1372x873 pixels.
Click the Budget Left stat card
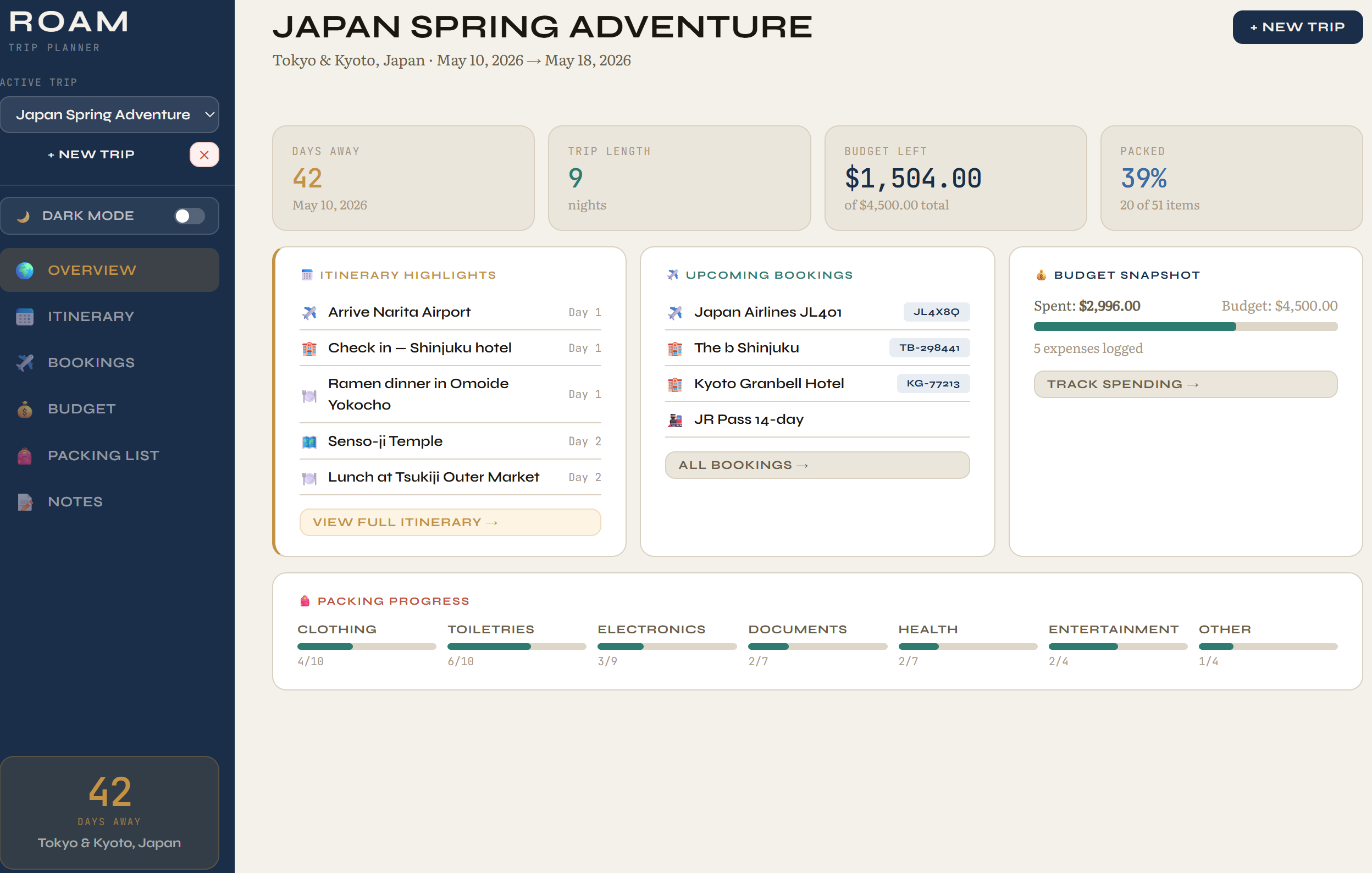tap(955, 178)
